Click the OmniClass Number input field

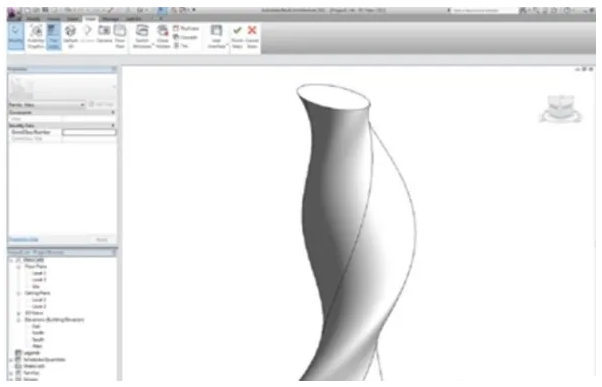click(89, 132)
